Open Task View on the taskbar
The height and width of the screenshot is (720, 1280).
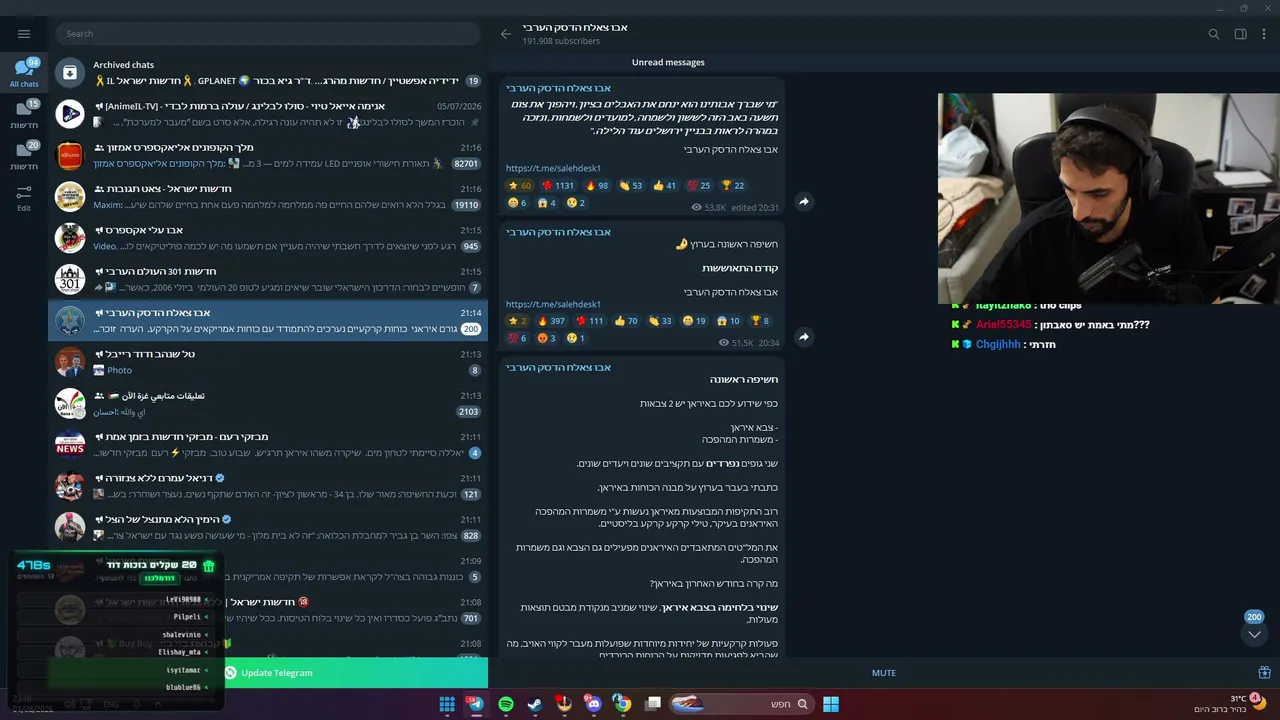click(653, 704)
